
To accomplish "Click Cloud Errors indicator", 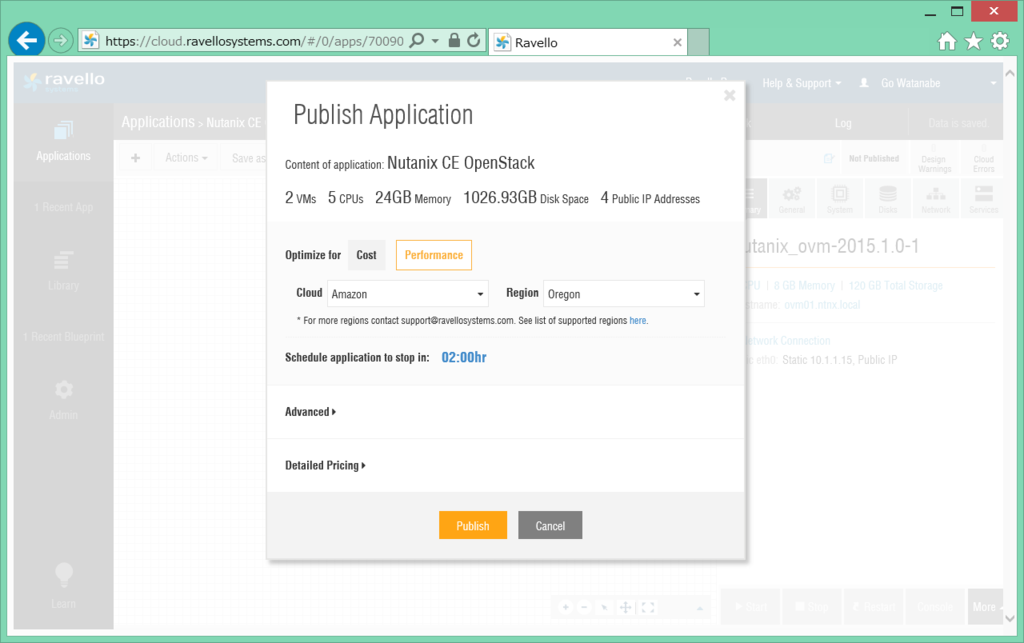I will [x=984, y=159].
